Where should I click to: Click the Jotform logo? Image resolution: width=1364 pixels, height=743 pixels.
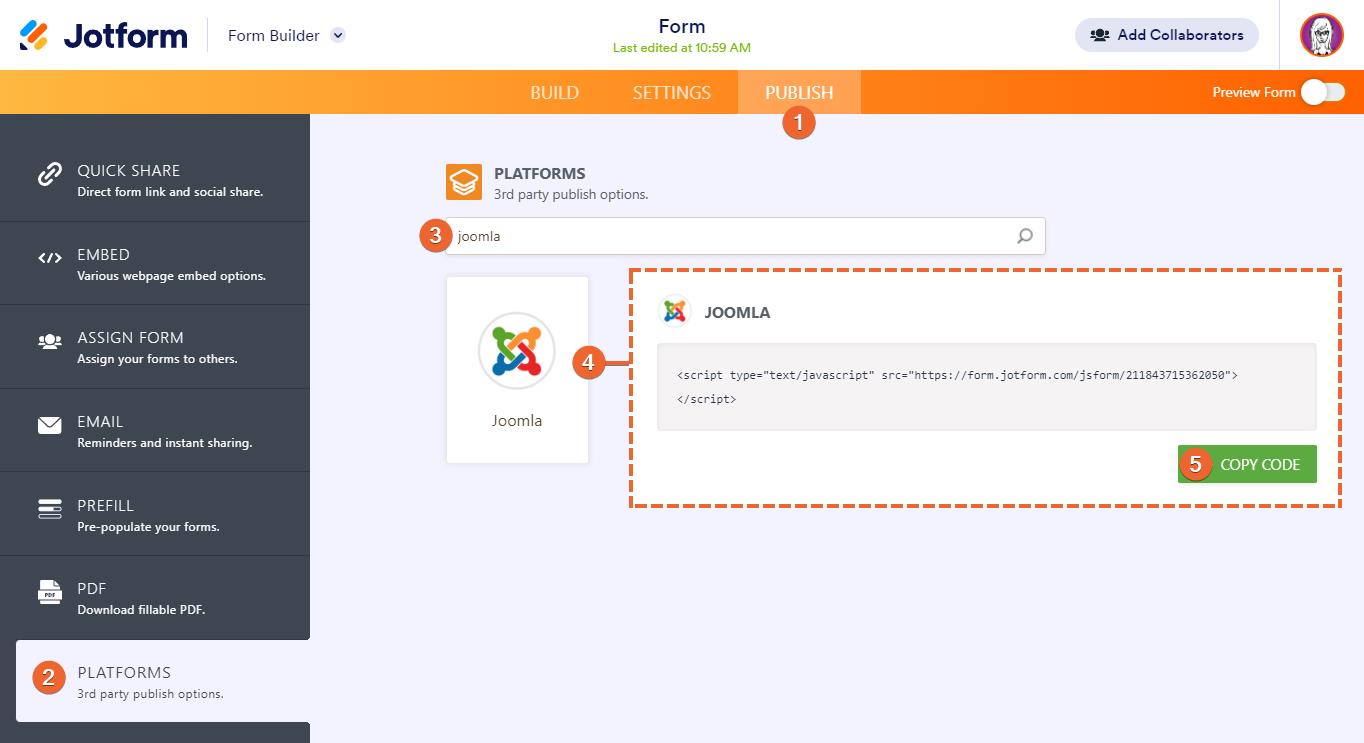[103, 35]
